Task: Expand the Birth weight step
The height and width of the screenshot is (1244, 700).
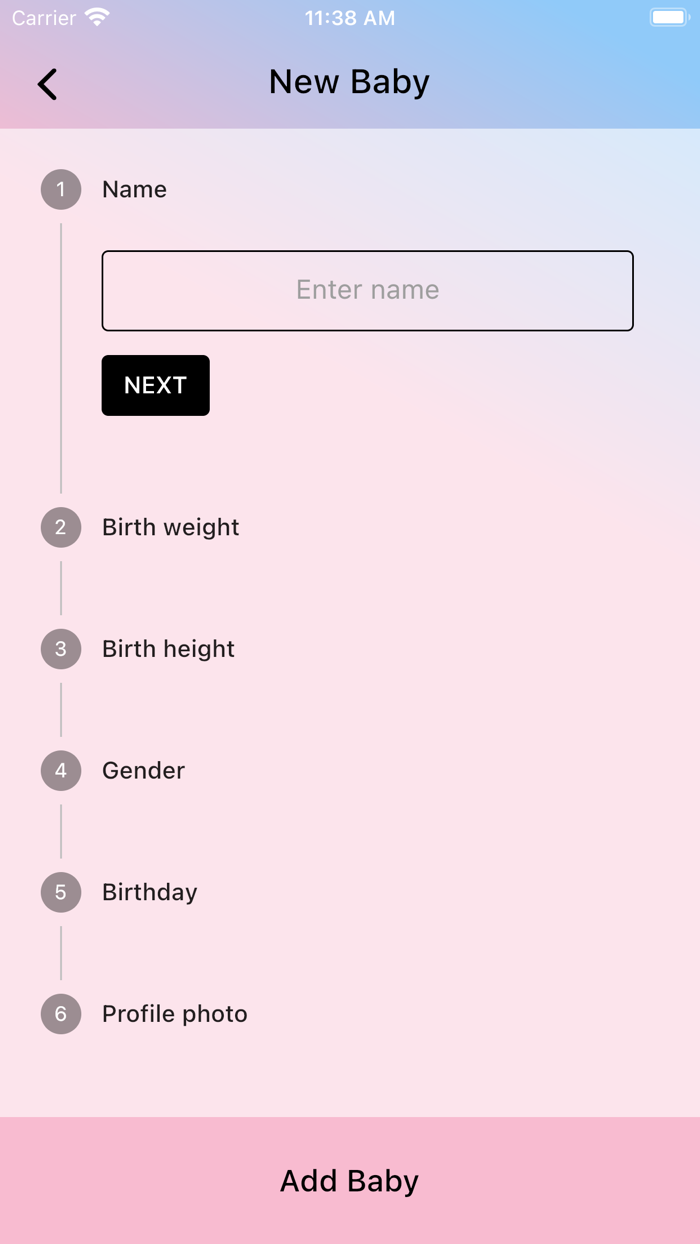Action: tap(170, 527)
